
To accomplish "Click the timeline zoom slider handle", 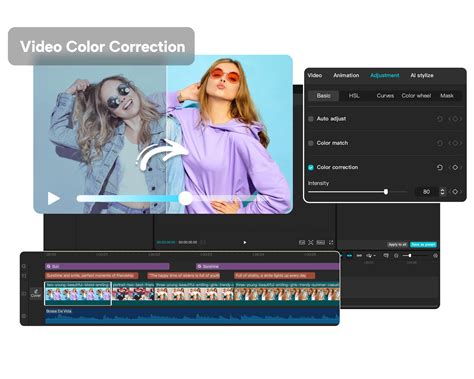I will 410,256.
